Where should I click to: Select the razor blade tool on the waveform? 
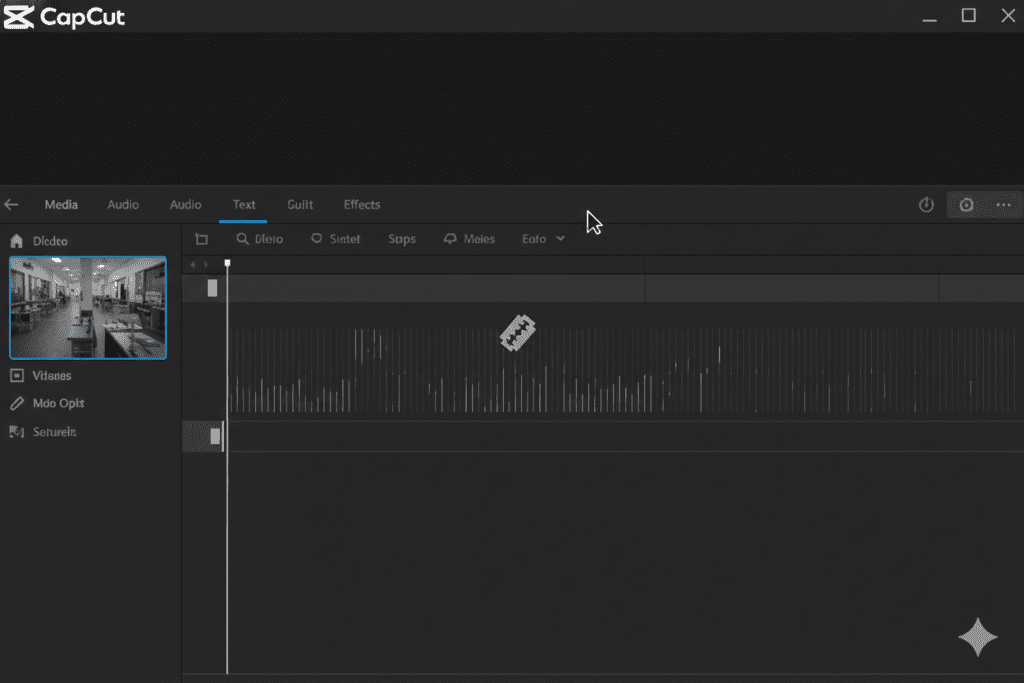[x=517, y=331]
